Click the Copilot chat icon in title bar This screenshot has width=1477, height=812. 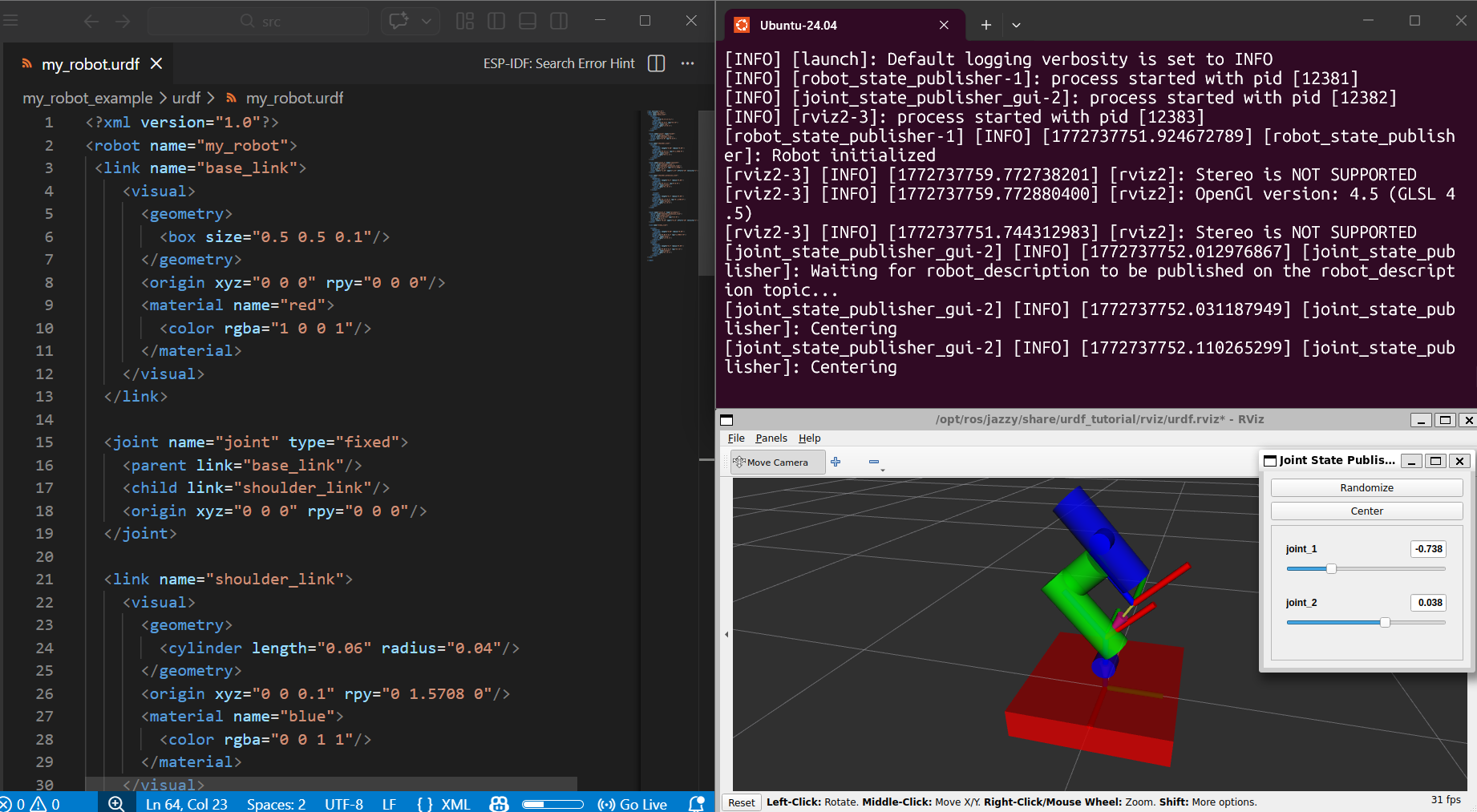click(x=399, y=21)
